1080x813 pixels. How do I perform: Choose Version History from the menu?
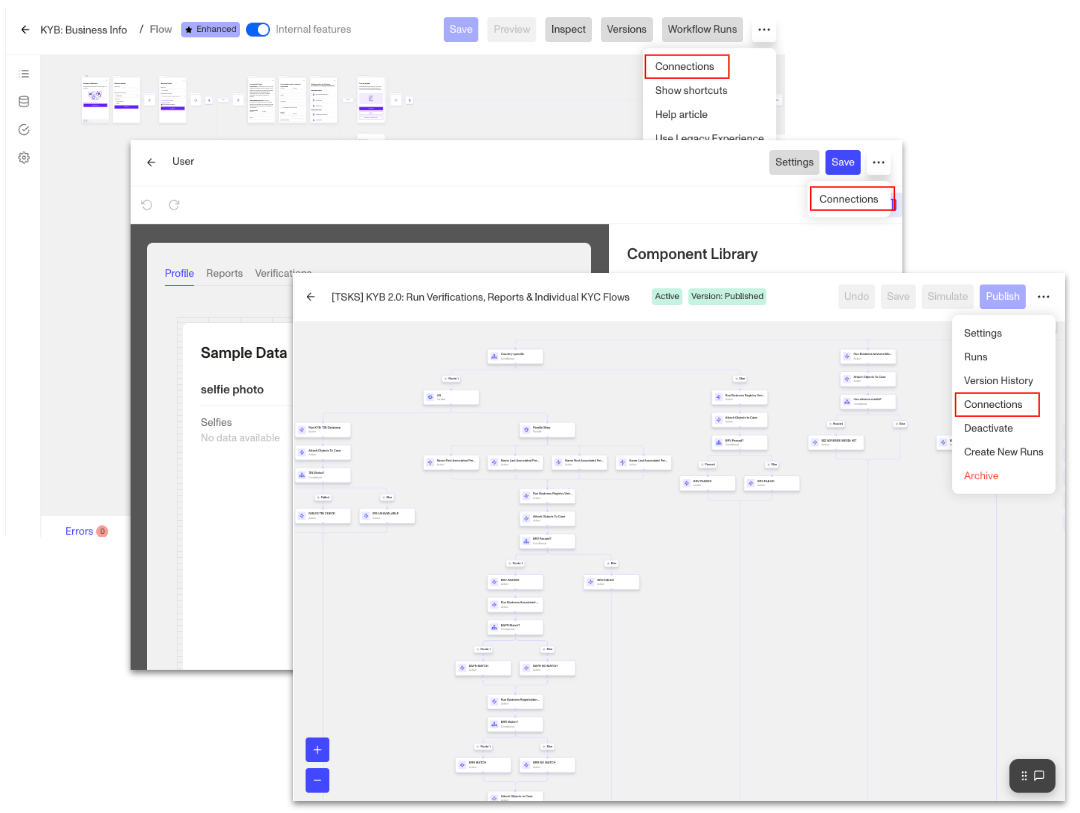tap(998, 380)
